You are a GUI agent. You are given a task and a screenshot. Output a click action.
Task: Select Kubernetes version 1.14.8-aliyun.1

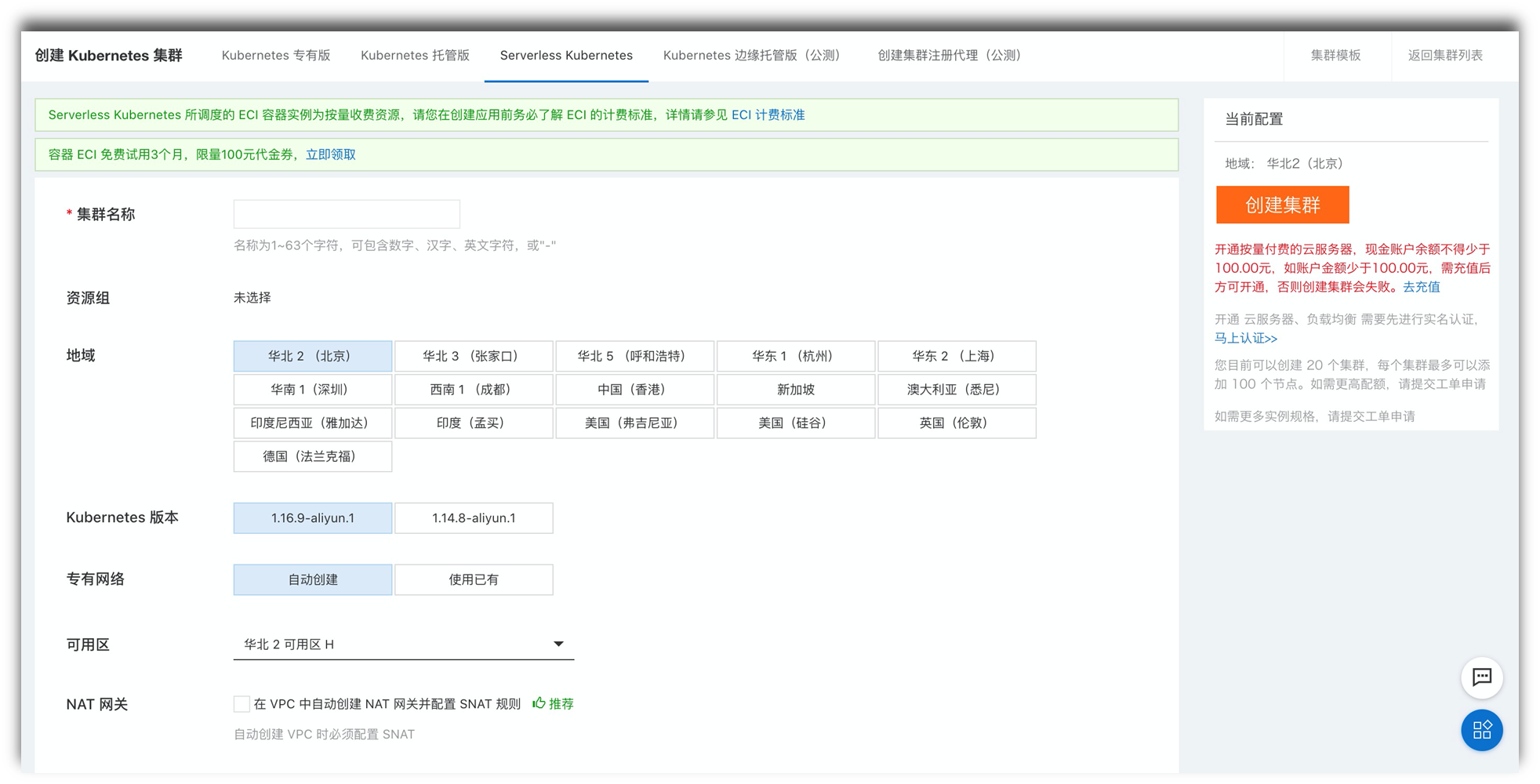[474, 518]
